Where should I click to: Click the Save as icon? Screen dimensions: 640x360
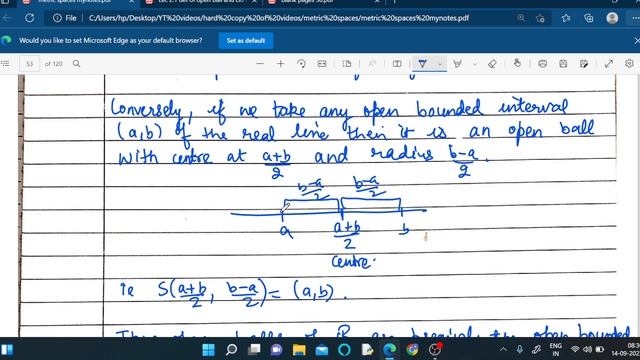584,64
